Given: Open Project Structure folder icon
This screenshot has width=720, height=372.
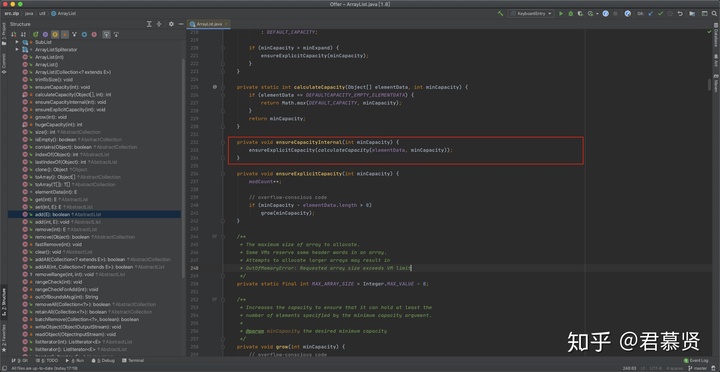Looking at the screenshot, I should coord(692,14).
